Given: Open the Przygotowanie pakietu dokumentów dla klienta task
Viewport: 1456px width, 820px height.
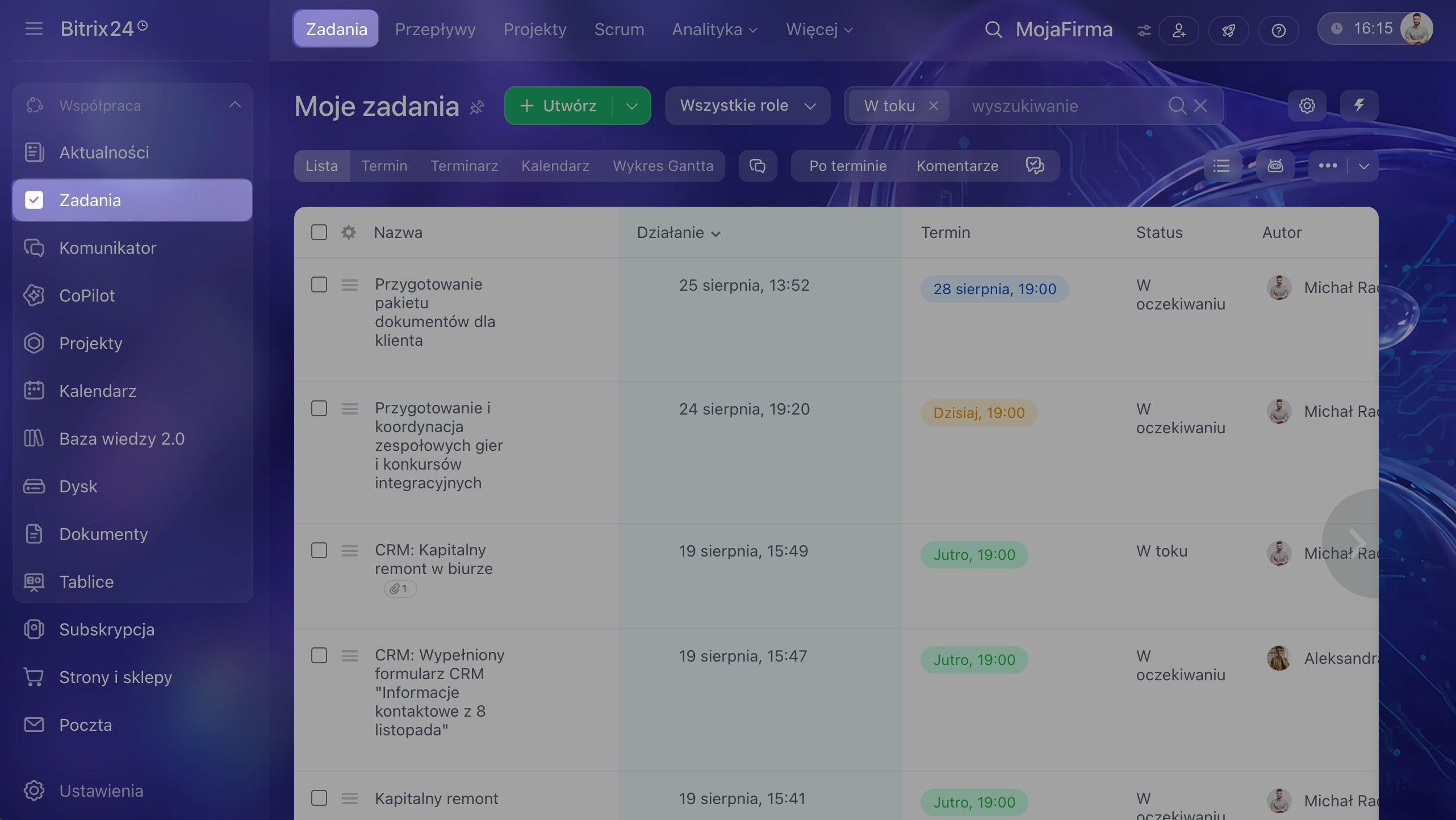Looking at the screenshot, I should click(x=435, y=312).
